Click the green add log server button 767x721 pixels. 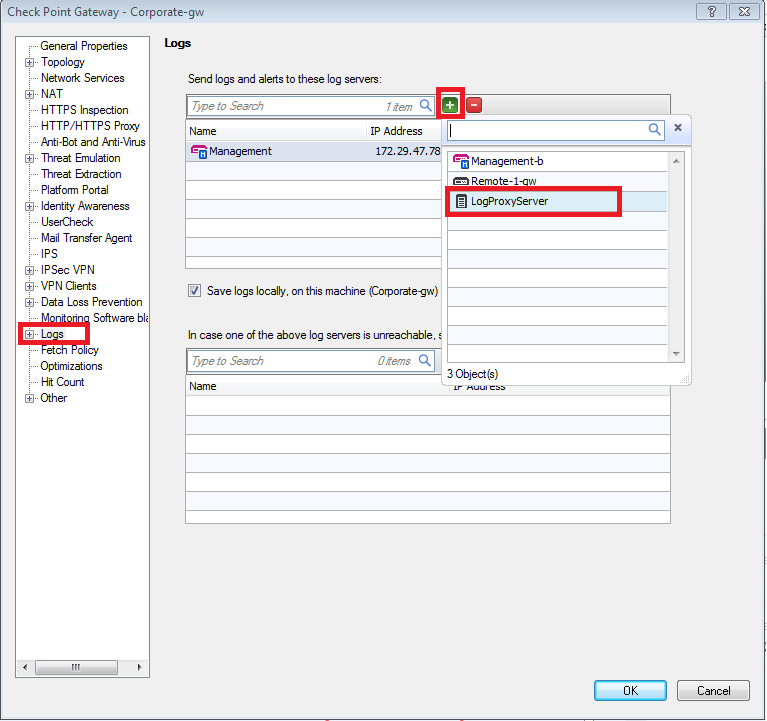tap(450, 105)
